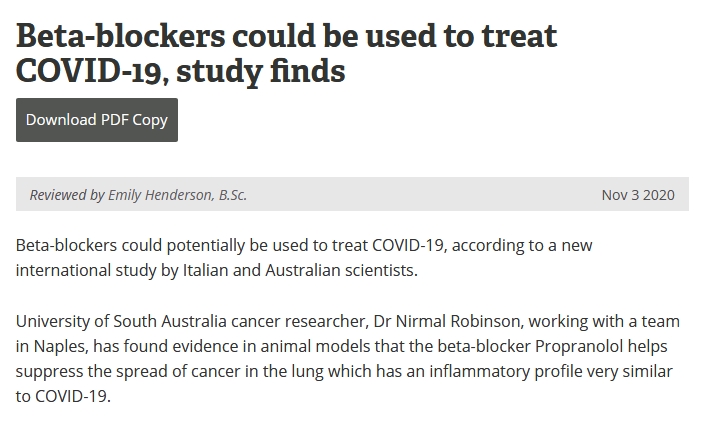
Task: Click the reviewer name Emily Henderson, B.Sc.
Action: (178, 195)
